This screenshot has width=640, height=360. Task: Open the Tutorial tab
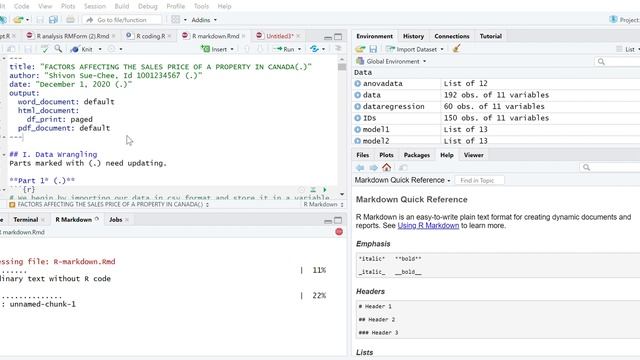(x=491, y=36)
